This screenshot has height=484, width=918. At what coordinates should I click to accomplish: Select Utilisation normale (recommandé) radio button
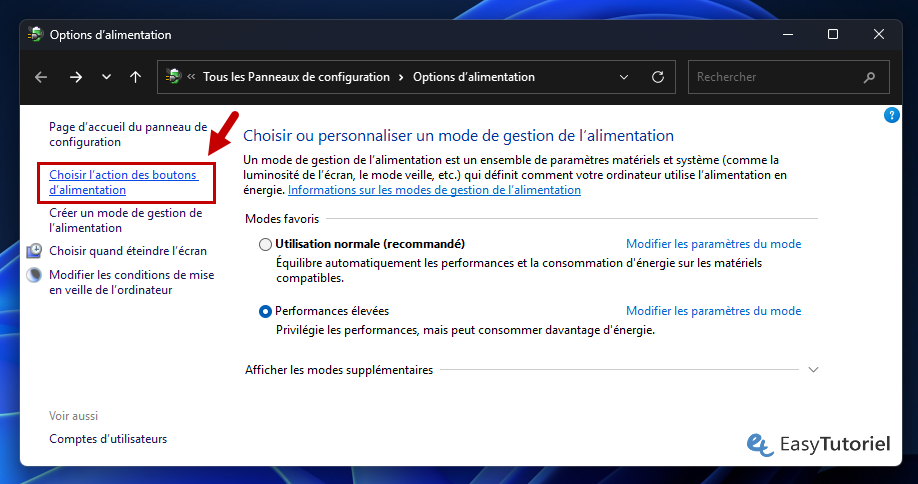[x=265, y=244]
